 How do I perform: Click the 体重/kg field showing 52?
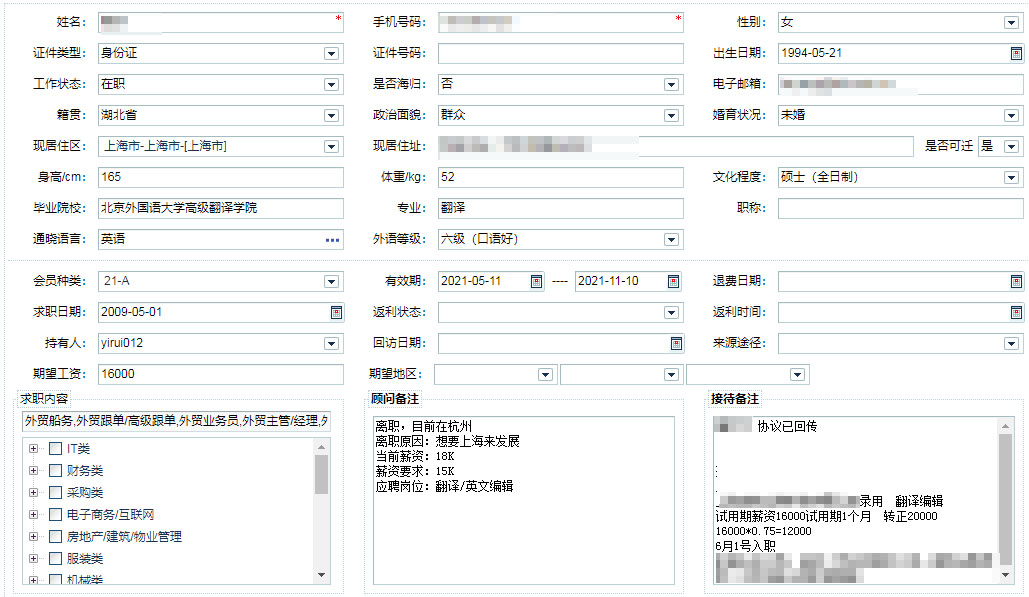(x=560, y=177)
